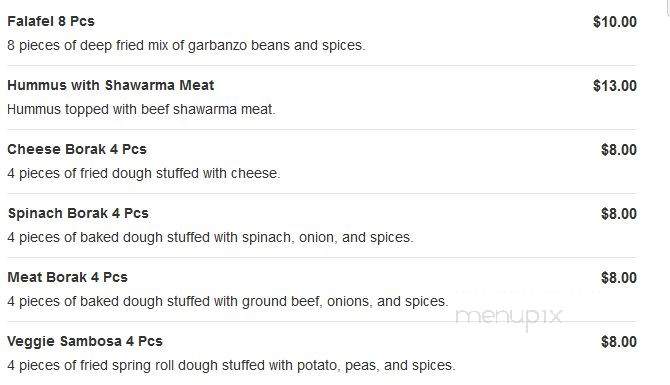This screenshot has width=670, height=385.
Task: Click the fried dough stuffed with cheese description
Action: coord(144,173)
